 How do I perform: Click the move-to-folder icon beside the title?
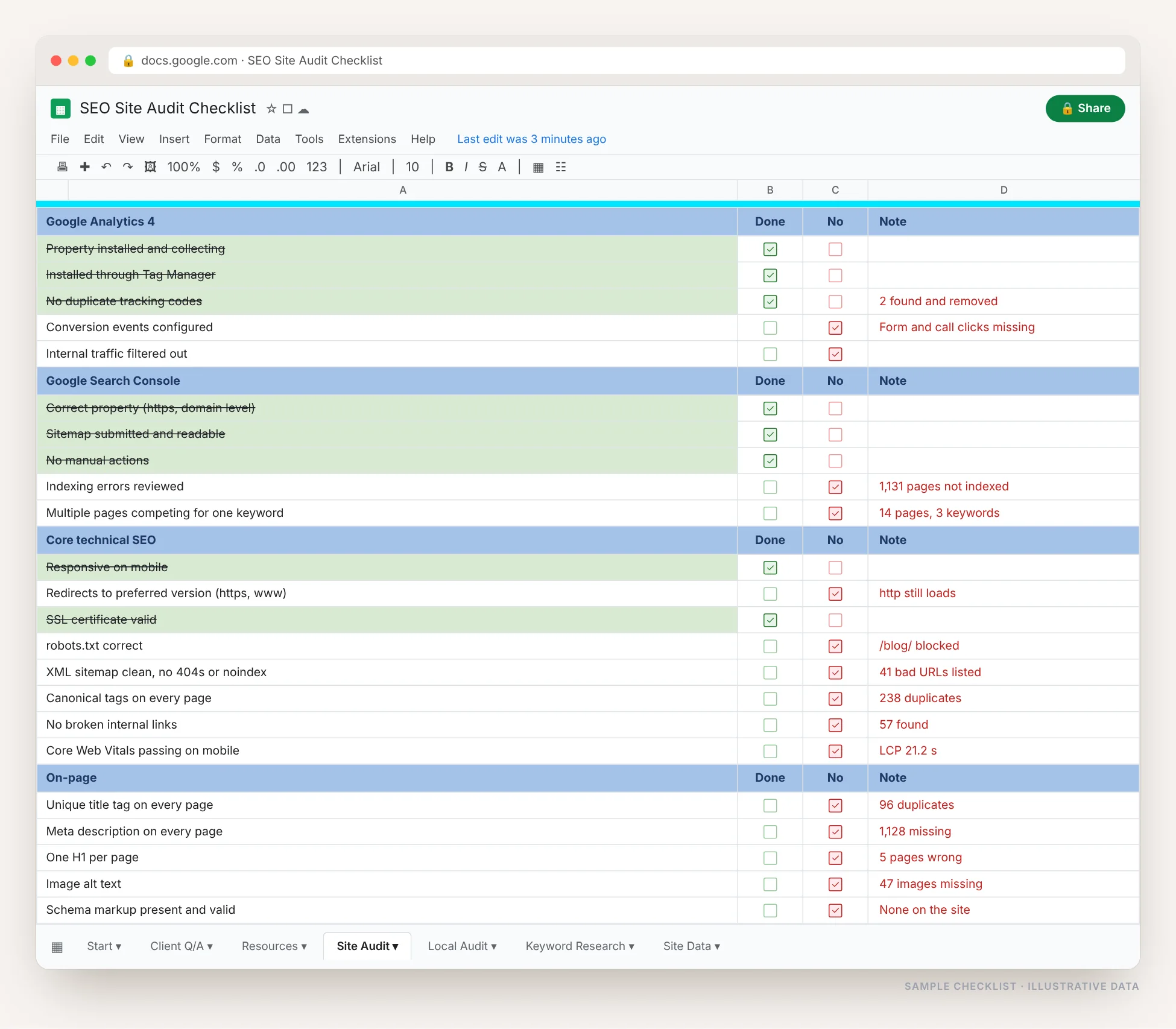click(x=288, y=109)
